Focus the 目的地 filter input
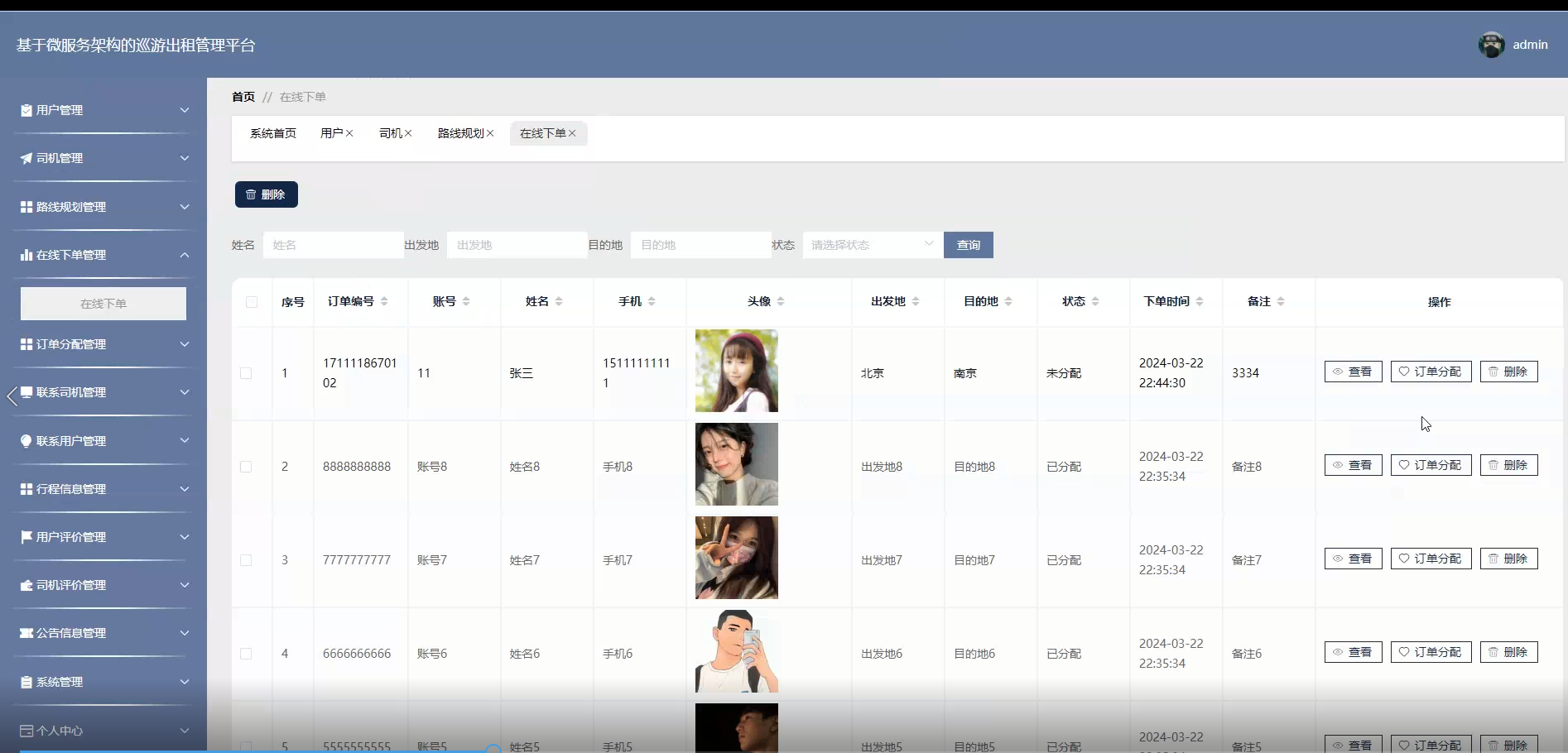The width and height of the screenshot is (1568, 753). [x=701, y=245]
